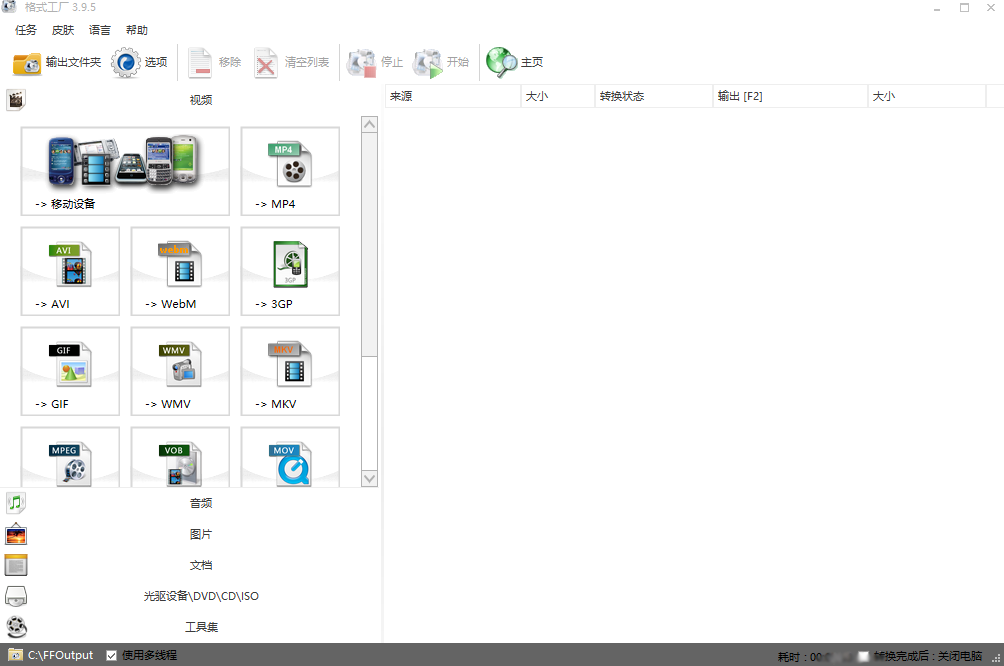
Task: Open the 任务 (Task) menu
Action: (x=25, y=30)
